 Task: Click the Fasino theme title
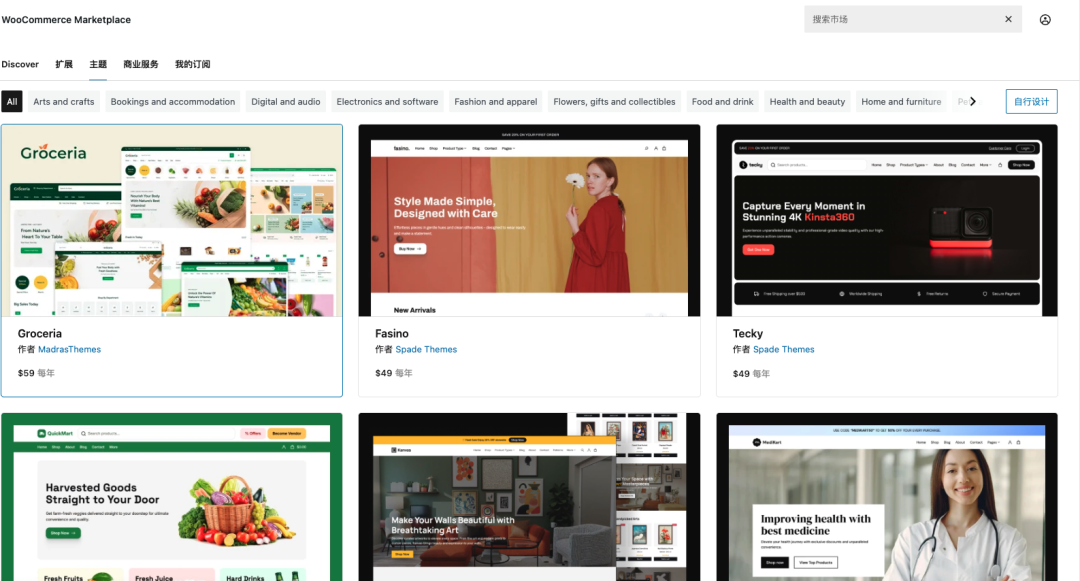tap(392, 333)
